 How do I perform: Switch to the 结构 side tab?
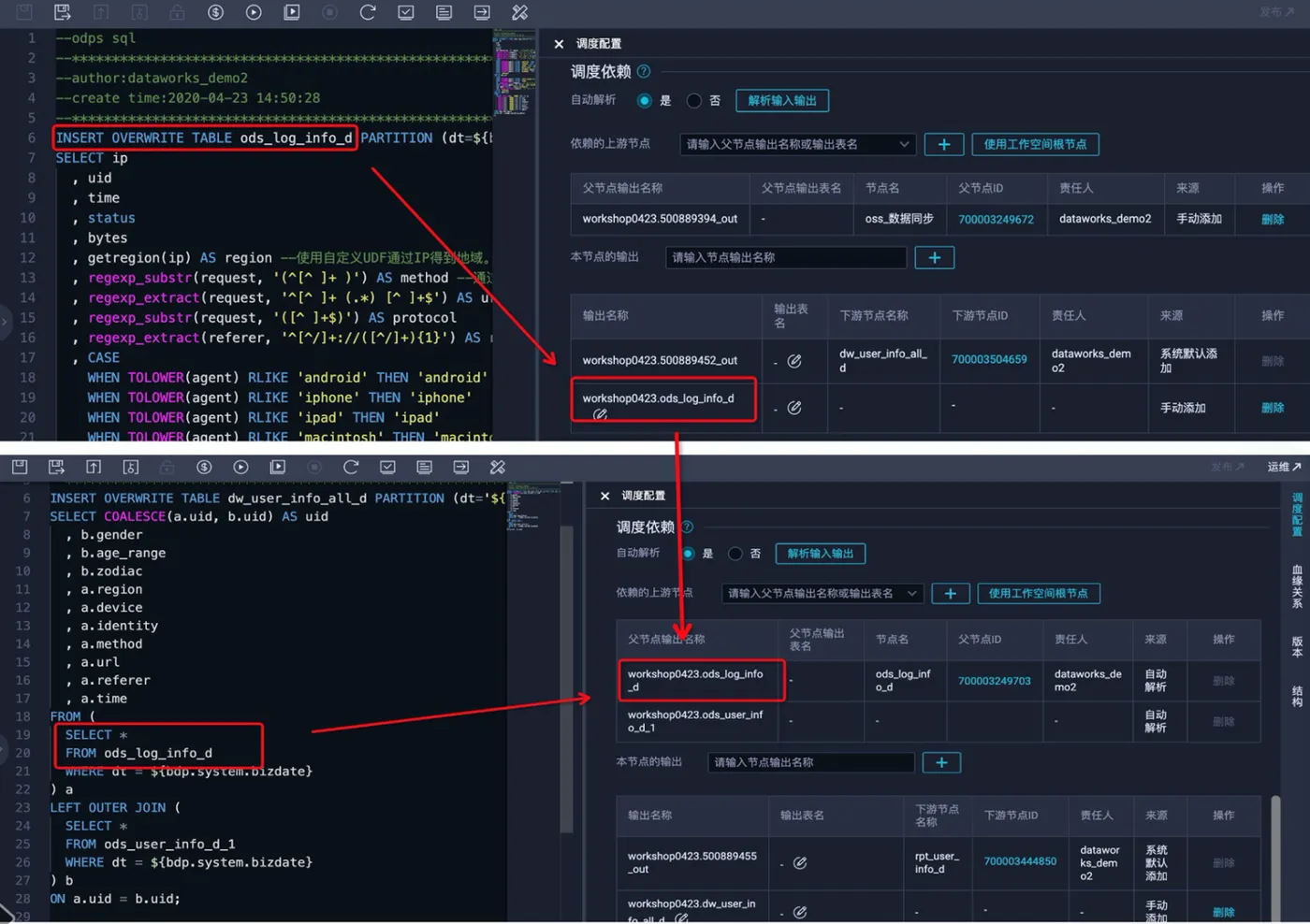tap(1297, 696)
